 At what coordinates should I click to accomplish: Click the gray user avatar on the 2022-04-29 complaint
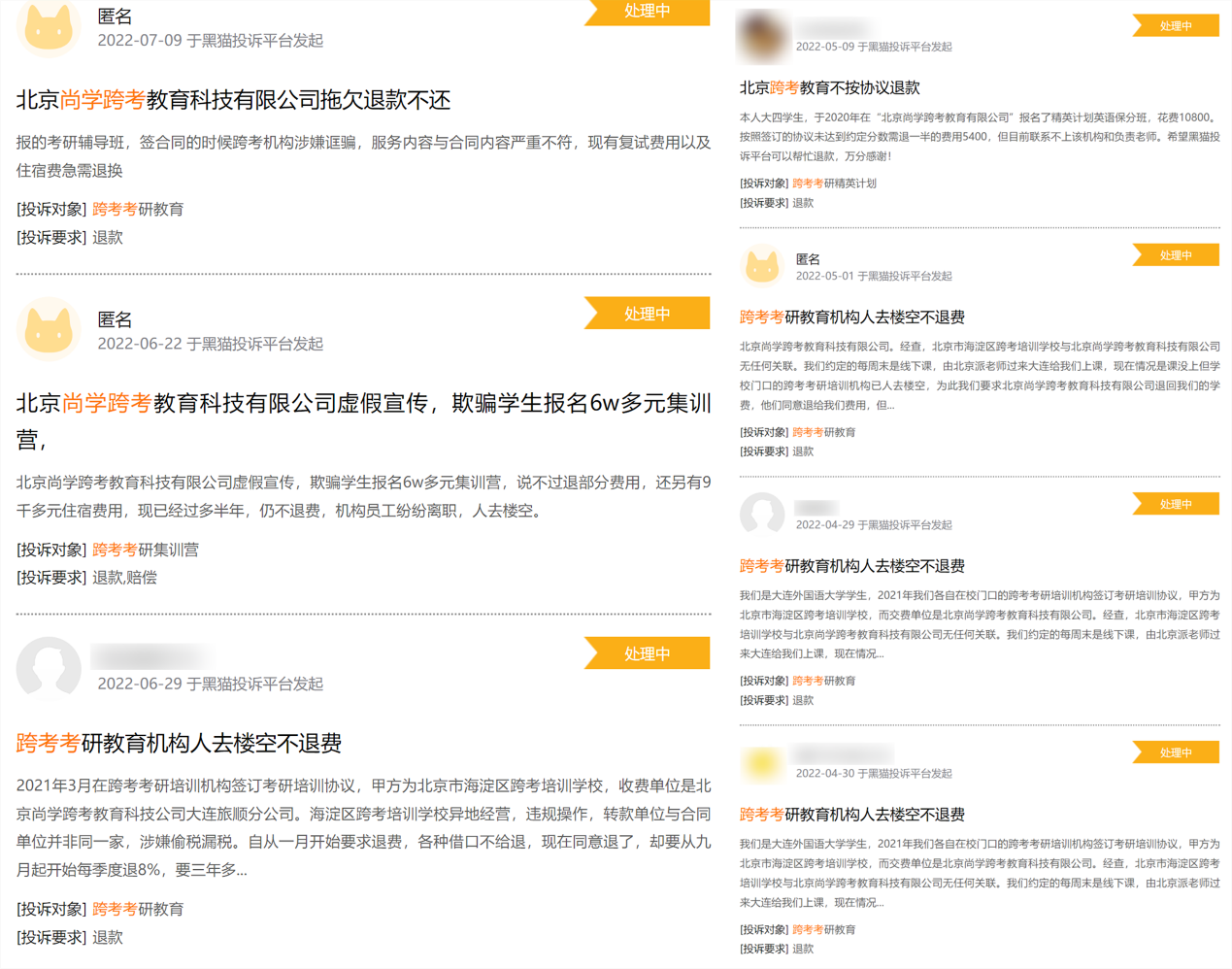(x=762, y=514)
